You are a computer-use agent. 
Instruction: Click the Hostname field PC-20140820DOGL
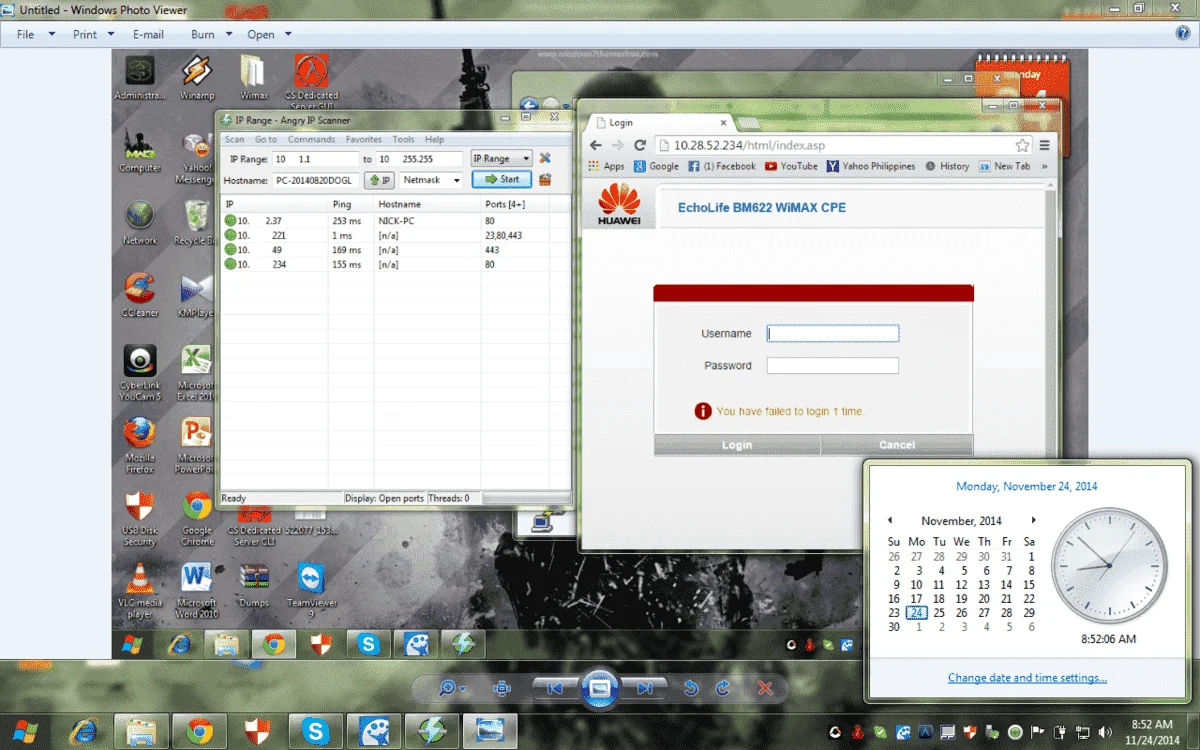pos(315,180)
